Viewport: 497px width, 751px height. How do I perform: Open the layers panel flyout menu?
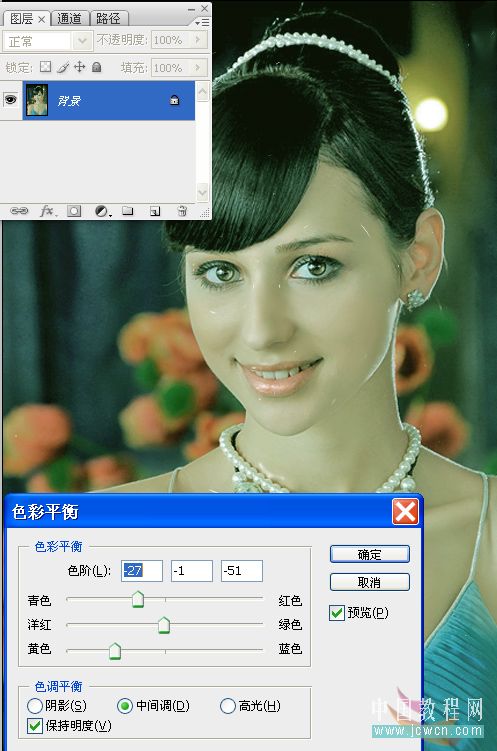click(203, 22)
